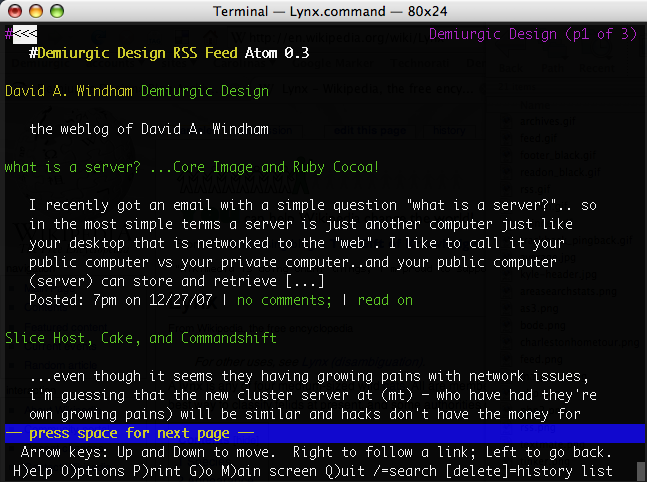Click the 'O)ptions' command in footer
Screen dimensions: 647x482
click(92, 471)
